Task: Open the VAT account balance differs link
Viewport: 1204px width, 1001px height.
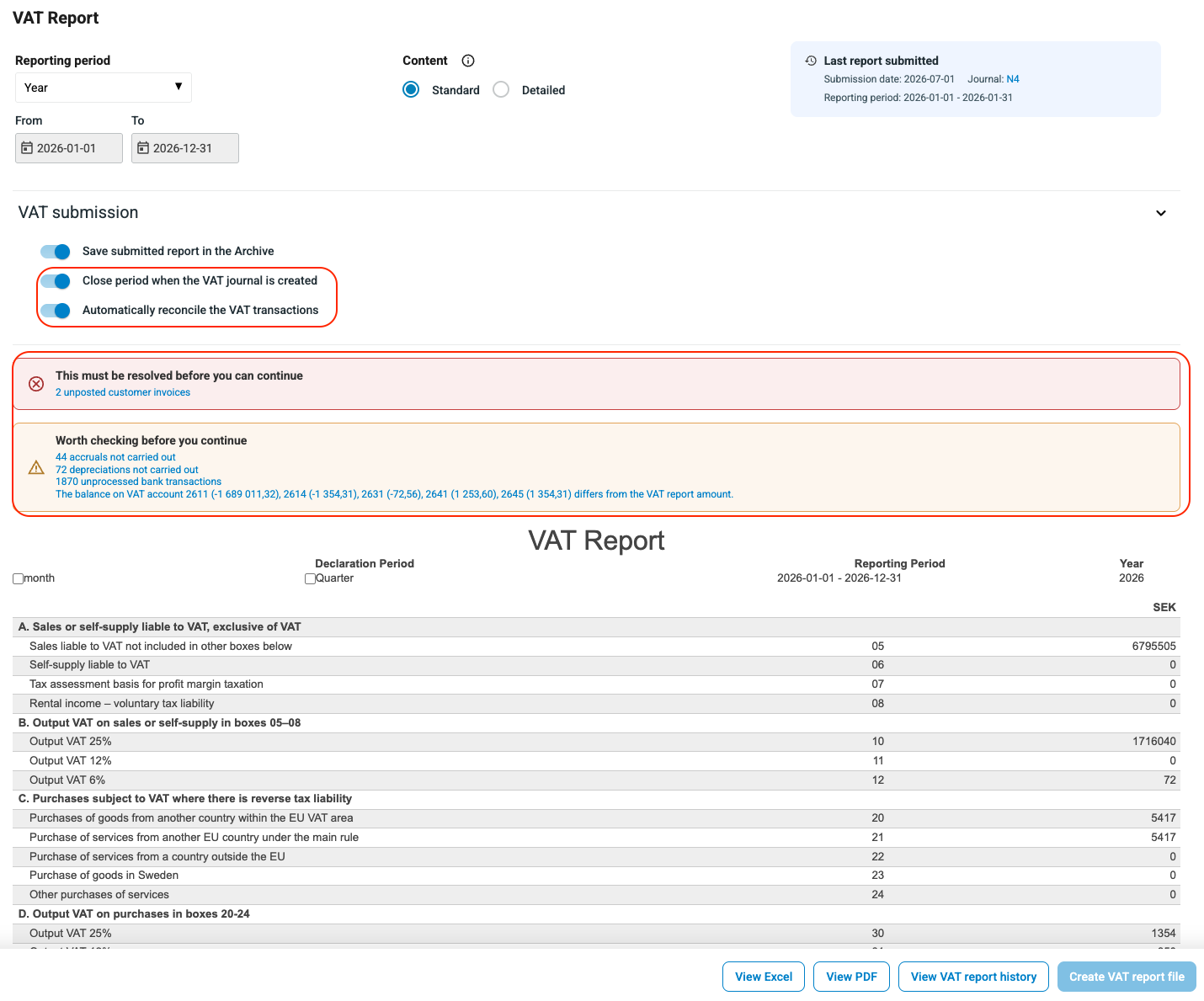Action: (394, 494)
